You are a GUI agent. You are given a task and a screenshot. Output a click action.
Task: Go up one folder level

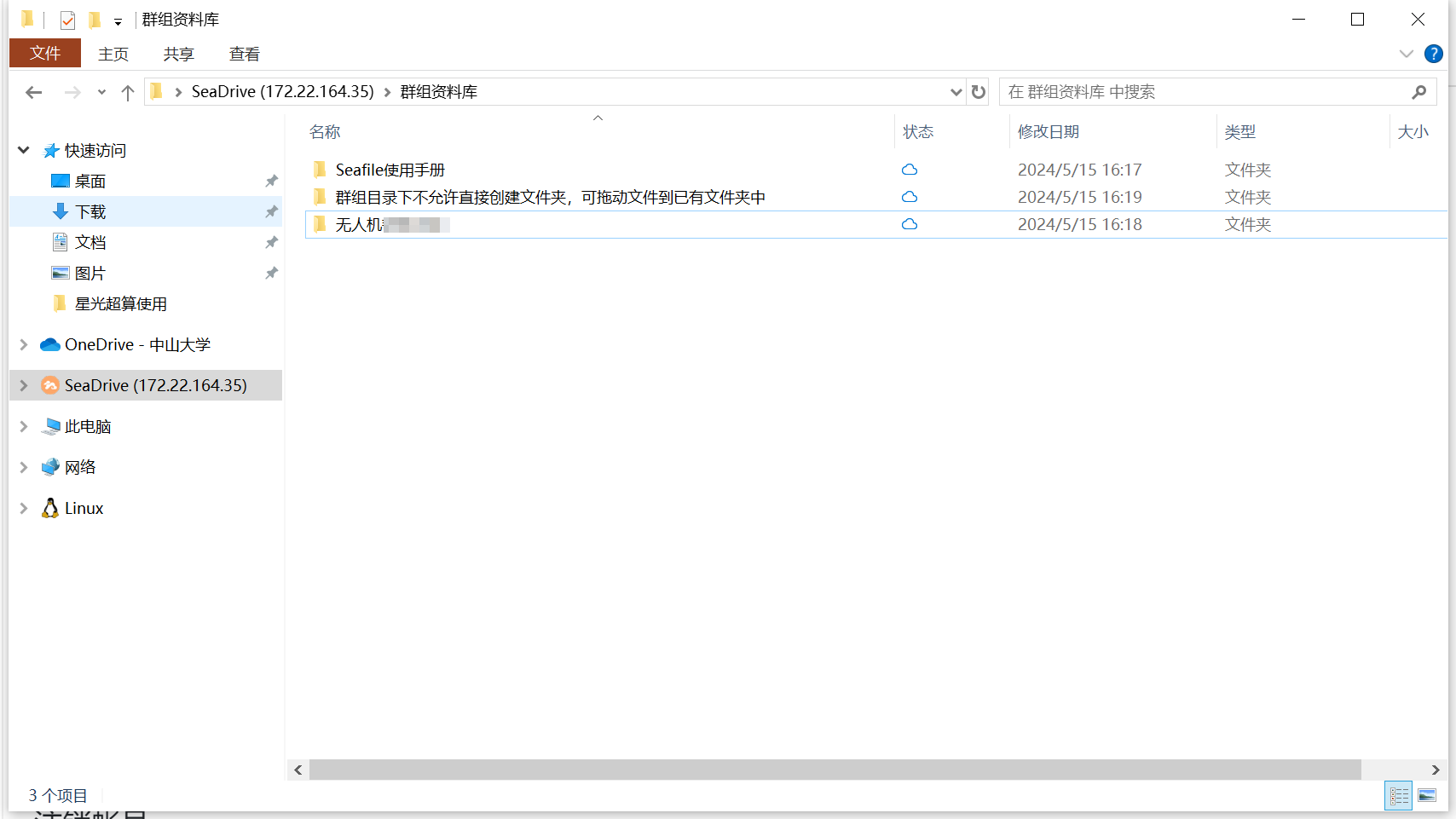click(x=128, y=92)
